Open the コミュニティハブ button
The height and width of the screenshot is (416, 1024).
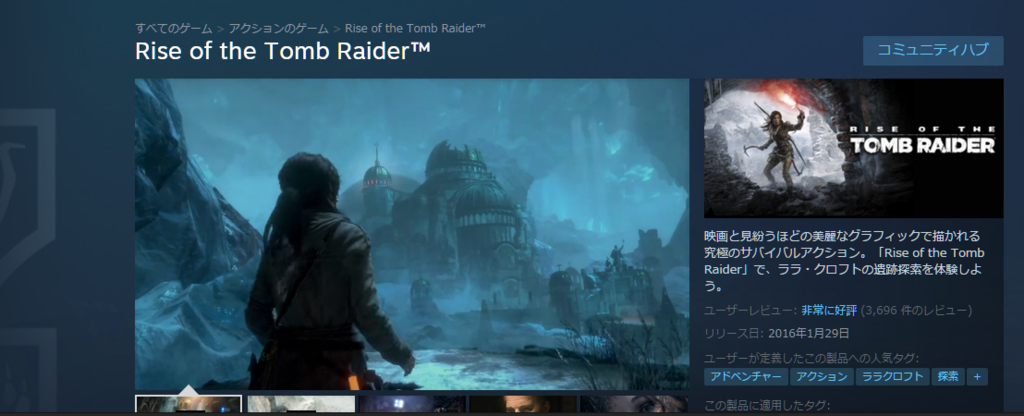point(933,50)
